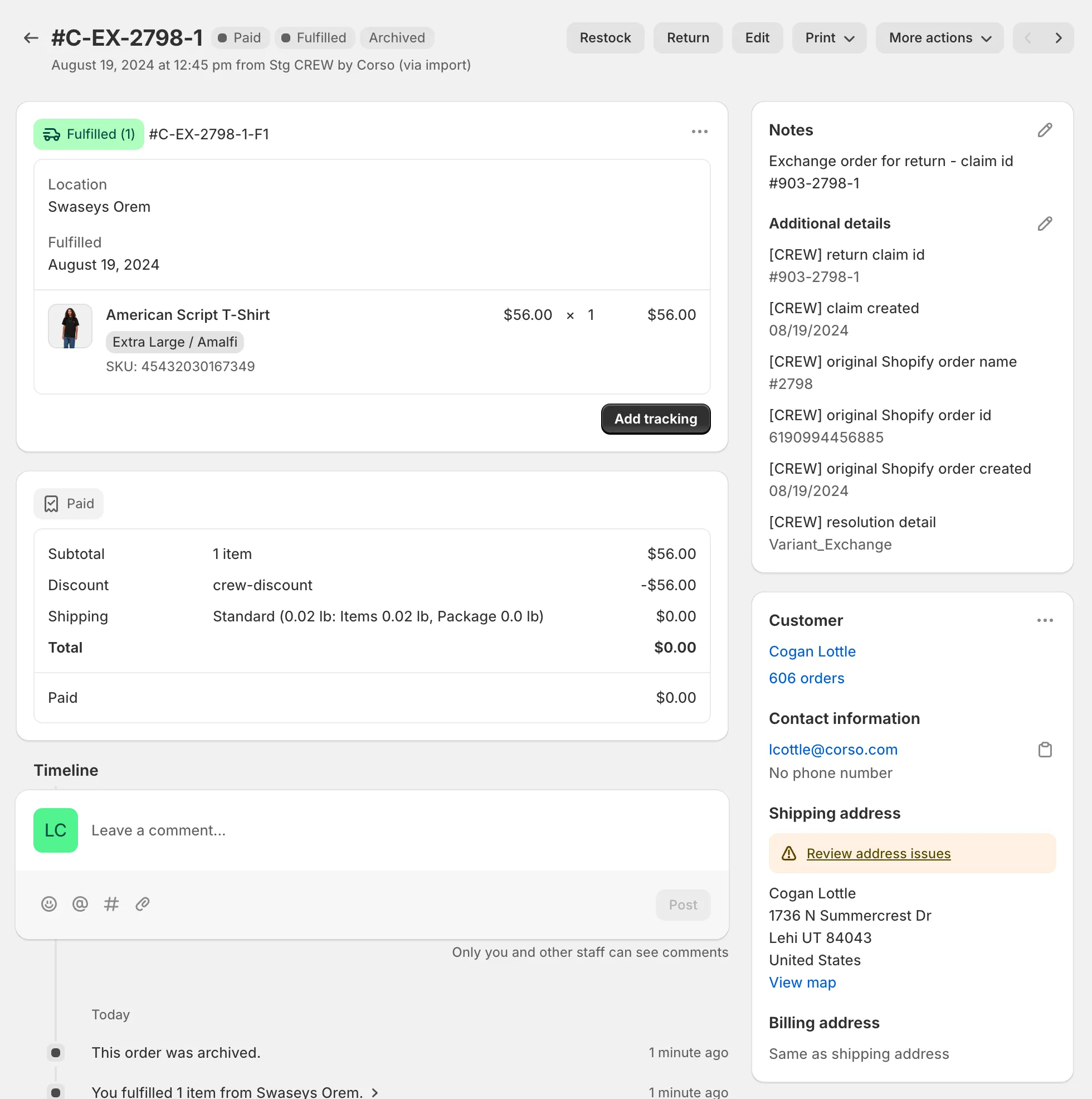Click the Review address issues link

pyautogui.click(x=879, y=853)
